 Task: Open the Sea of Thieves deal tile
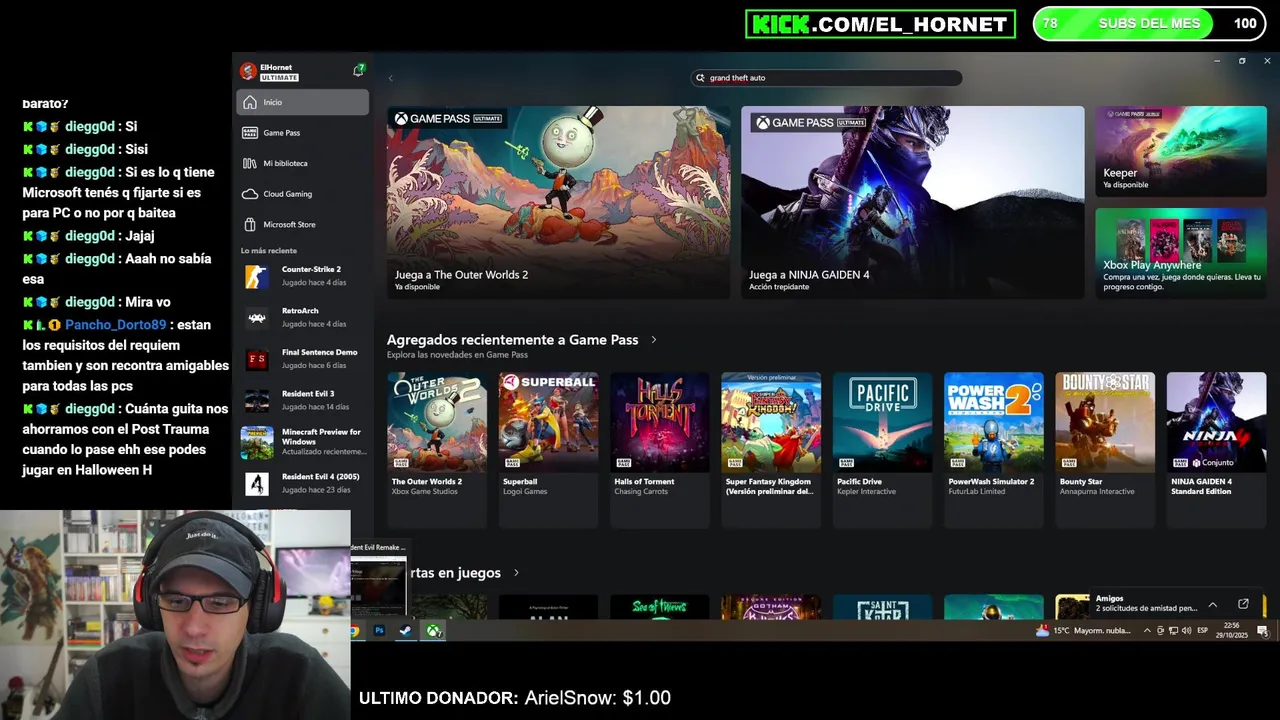pyautogui.click(x=660, y=607)
